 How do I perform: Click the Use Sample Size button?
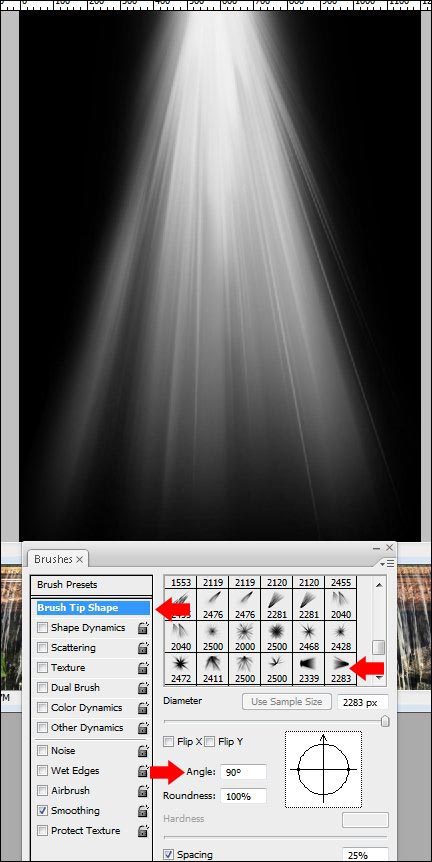point(286,701)
